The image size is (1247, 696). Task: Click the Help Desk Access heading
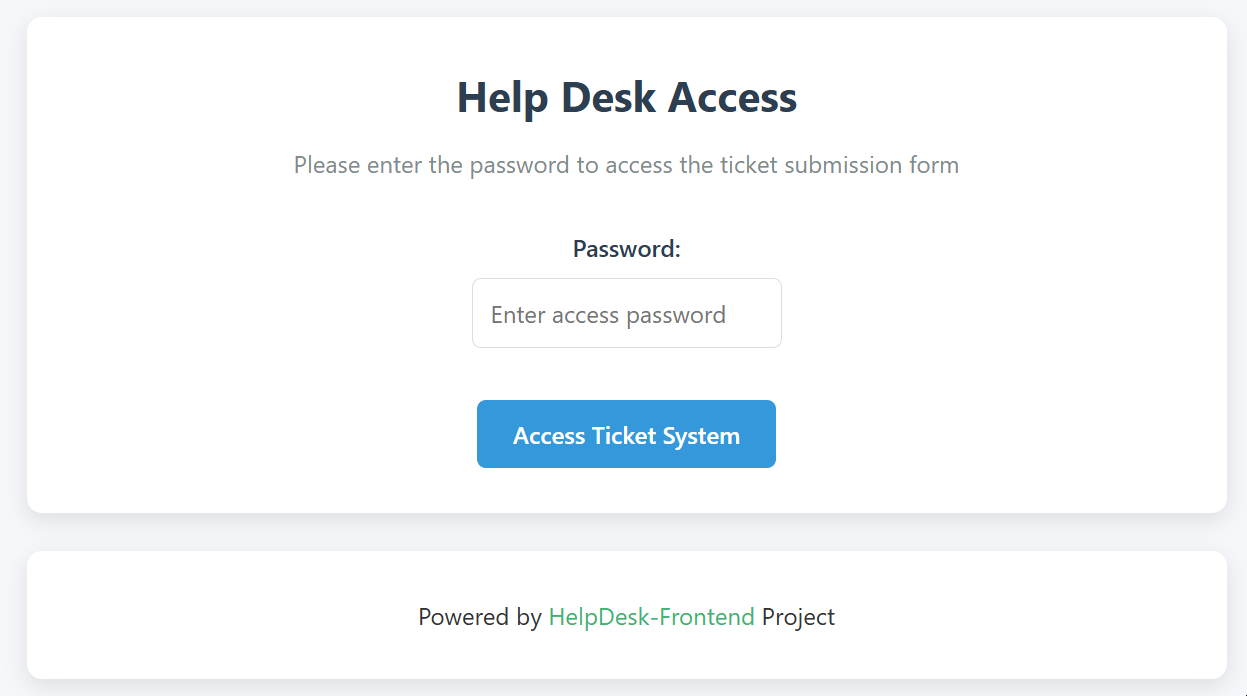626,97
